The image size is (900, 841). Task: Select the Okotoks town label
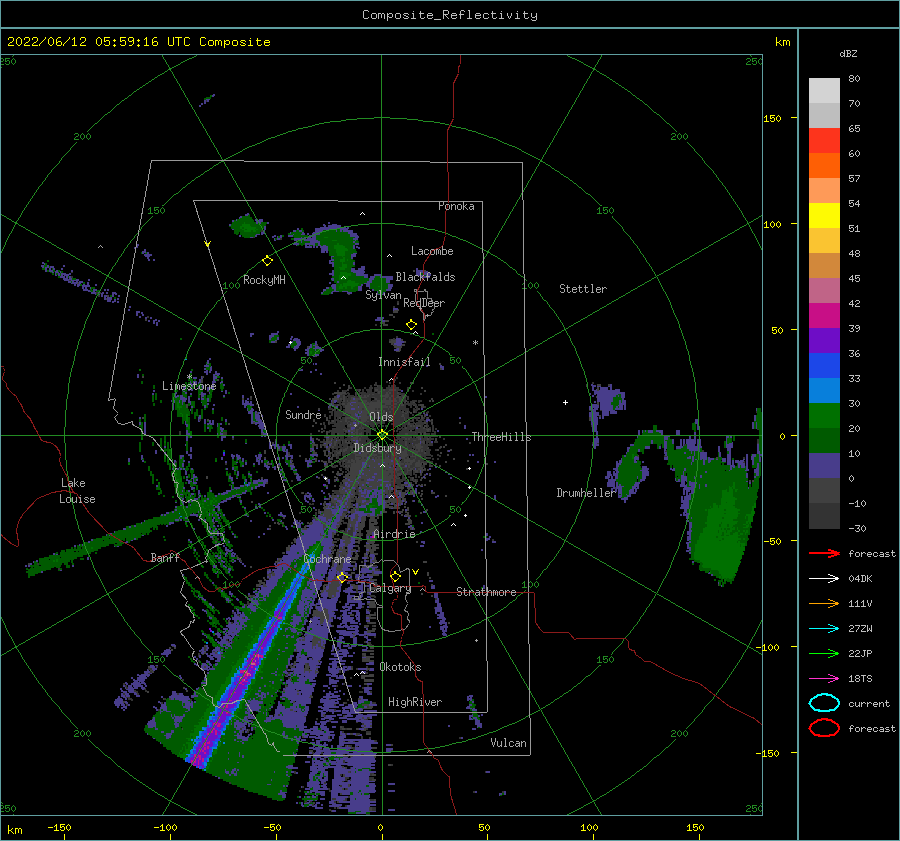tap(400, 667)
